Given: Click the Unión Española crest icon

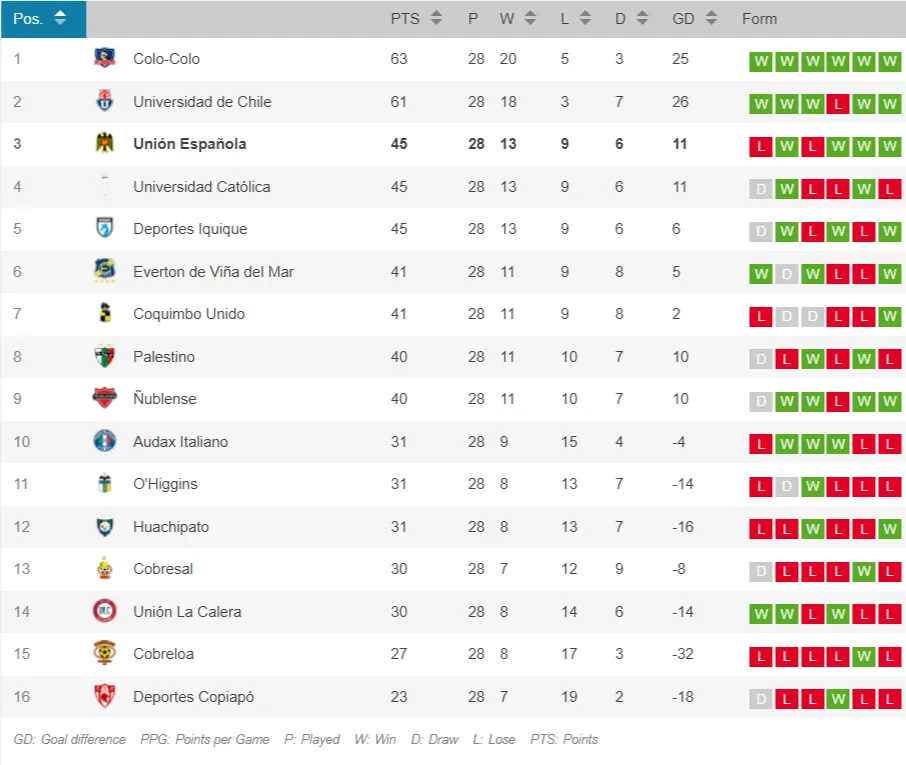Looking at the screenshot, I should pyautogui.click(x=104, y=144).
